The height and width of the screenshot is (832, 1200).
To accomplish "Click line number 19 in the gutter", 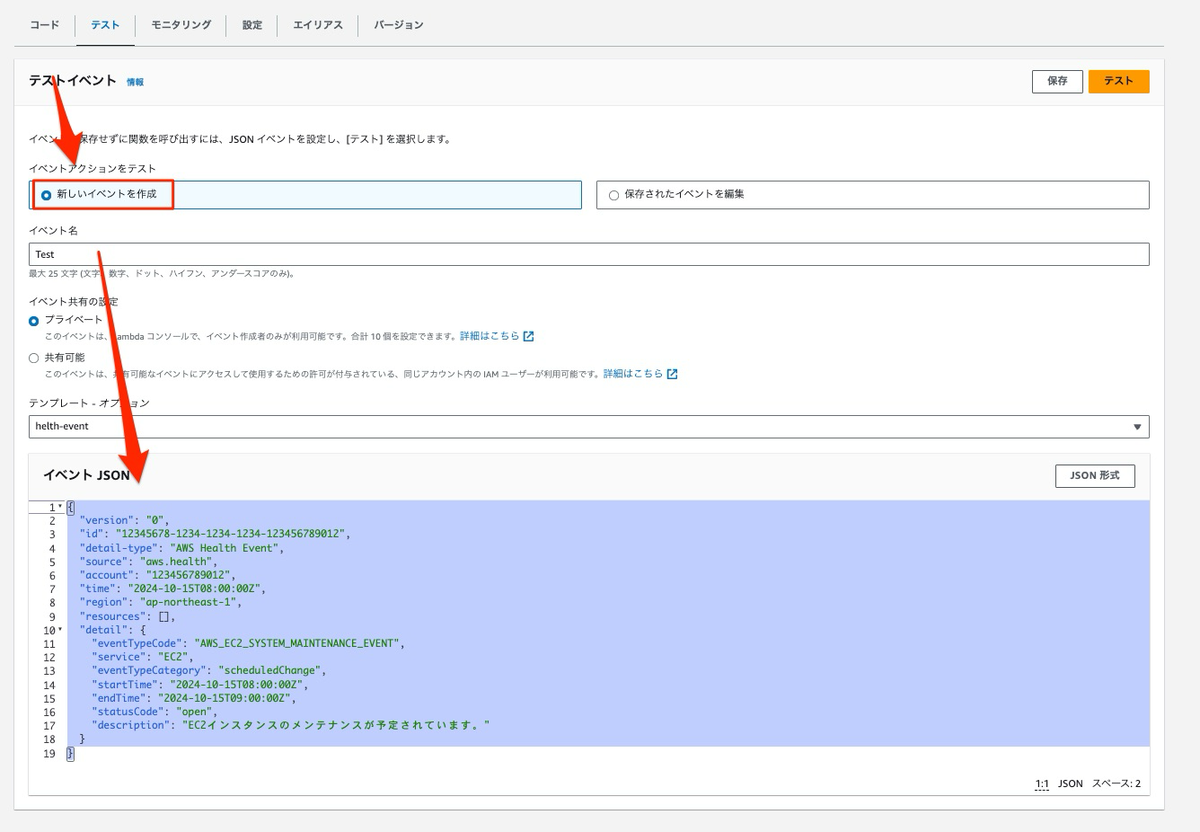I will pos(49,752).
